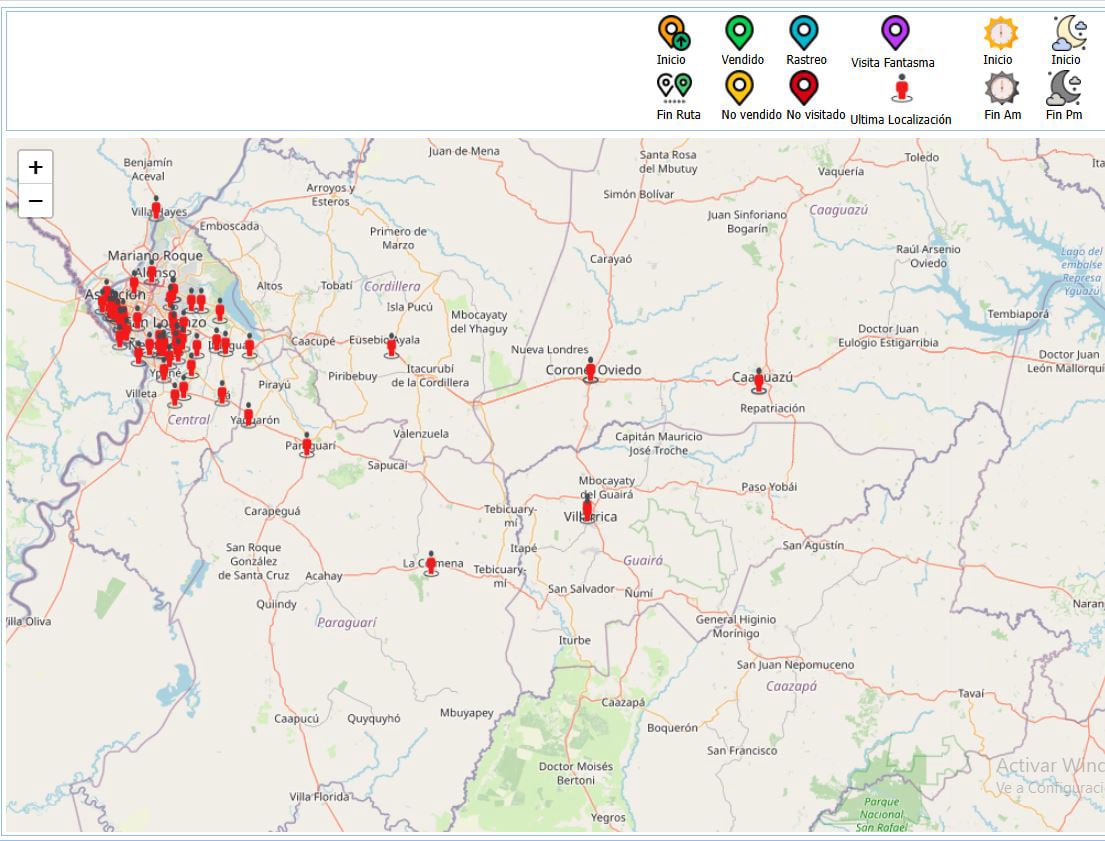Image resolution: width=1105 pixels, height=841 pixels.
Task: Click the location marker at Caaguazú
Action: coord(759,380)
